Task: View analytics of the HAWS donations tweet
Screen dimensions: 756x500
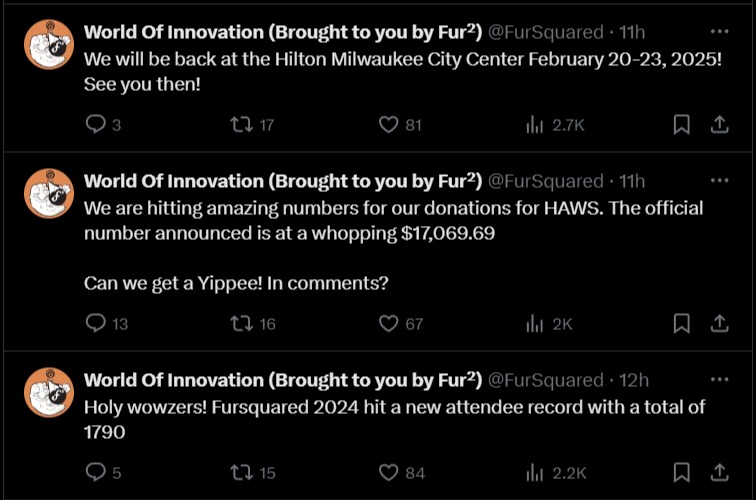Action: pyautogui.click(x=535, y=323)
